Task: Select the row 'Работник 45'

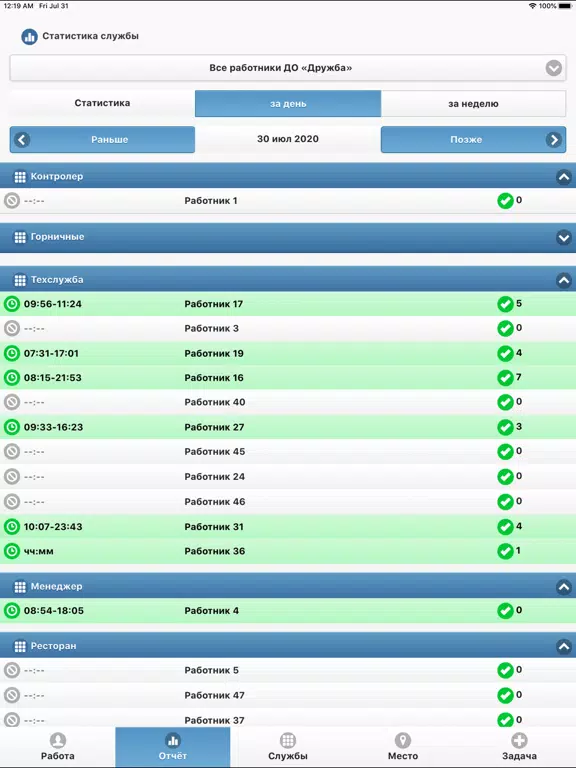Action: 288,452
